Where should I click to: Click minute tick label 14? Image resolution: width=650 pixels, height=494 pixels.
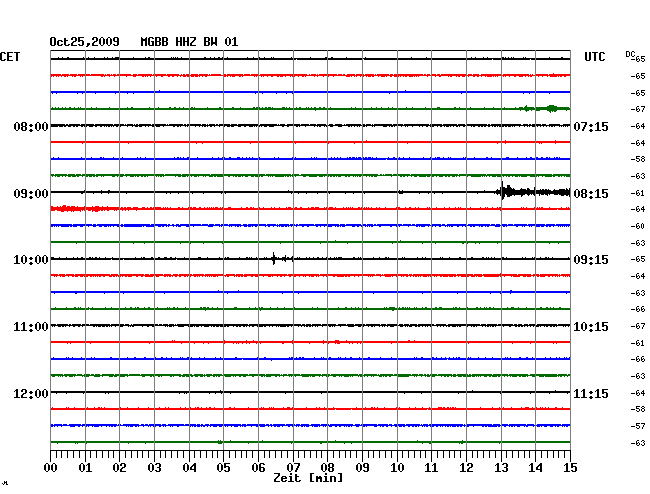pyautogui.click(x=535, y=468)
